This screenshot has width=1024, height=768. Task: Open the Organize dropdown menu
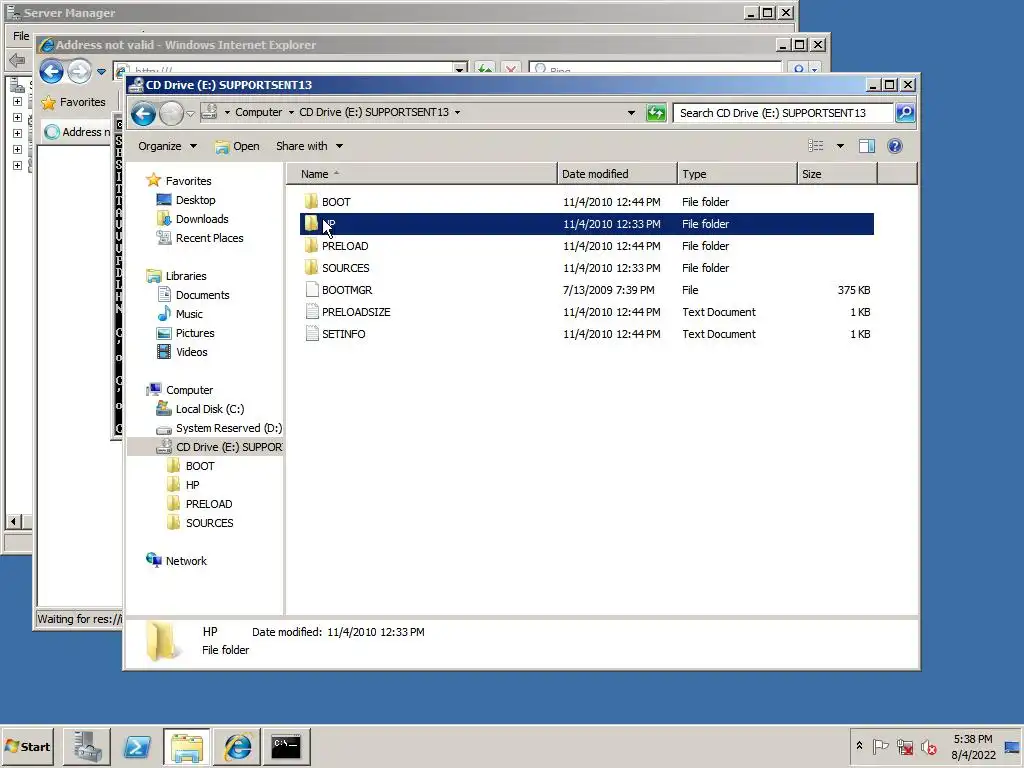167,146
